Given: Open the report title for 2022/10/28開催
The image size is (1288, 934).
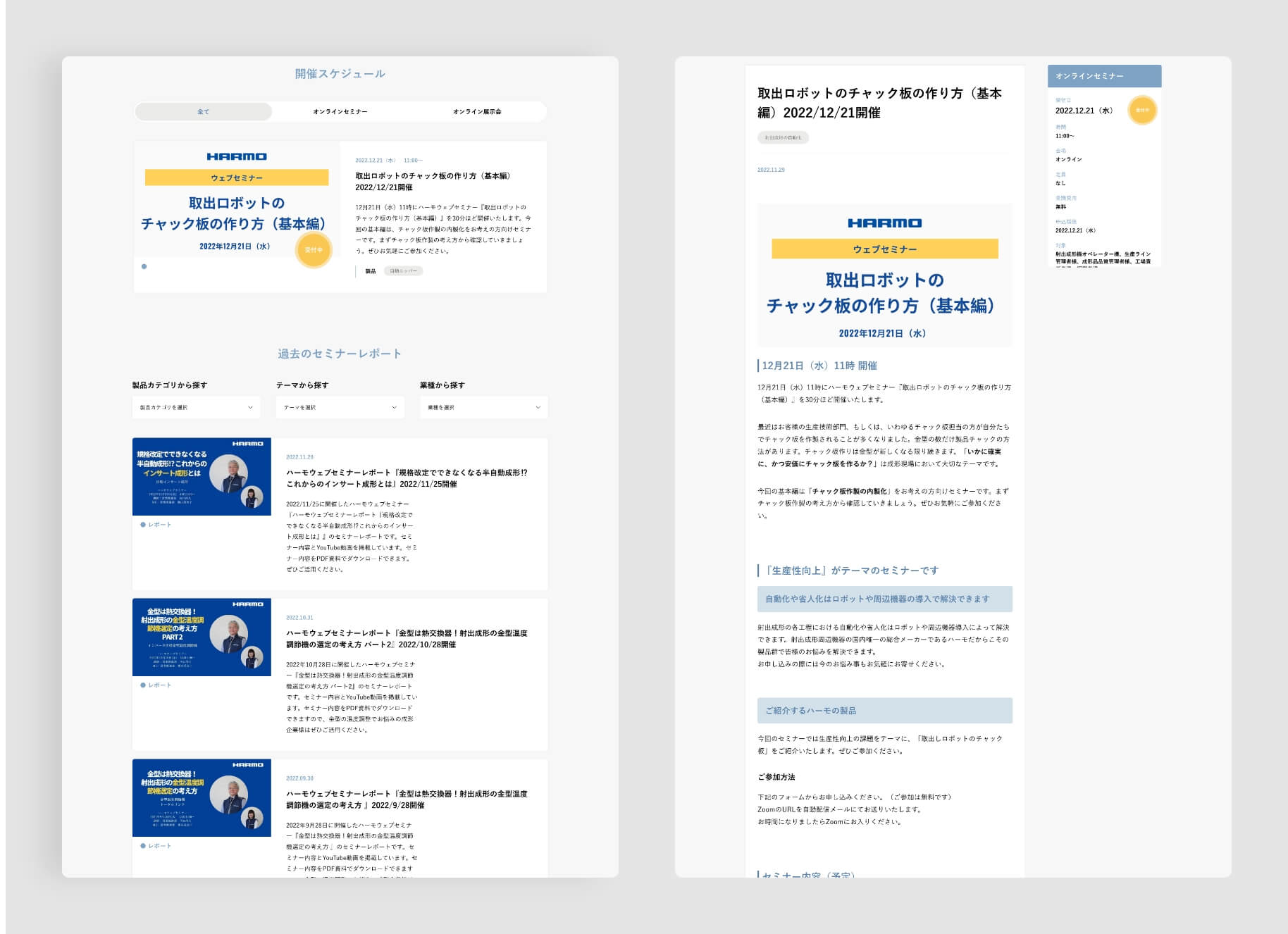Looking at the screenshot, I should point(407,639).
